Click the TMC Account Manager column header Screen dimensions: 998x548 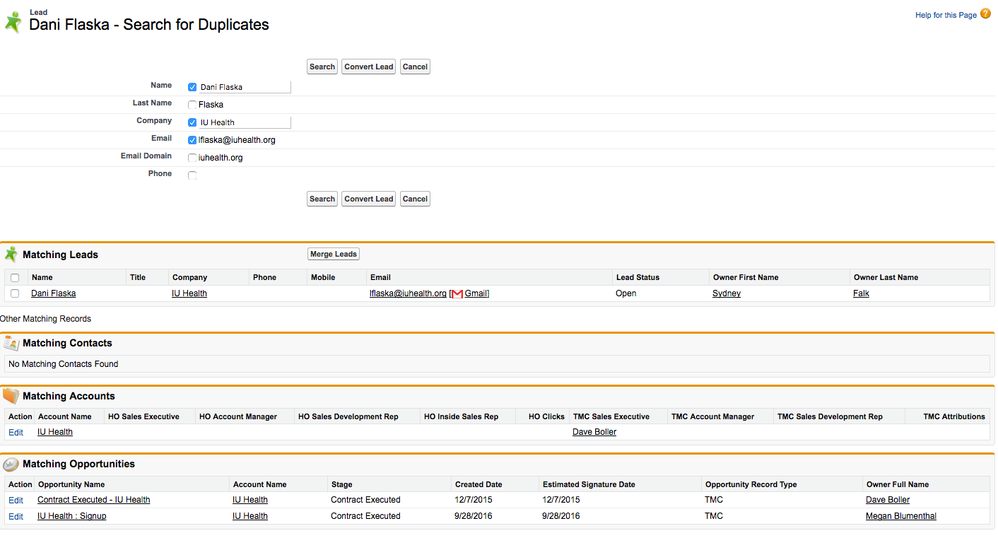coord(713,417)
